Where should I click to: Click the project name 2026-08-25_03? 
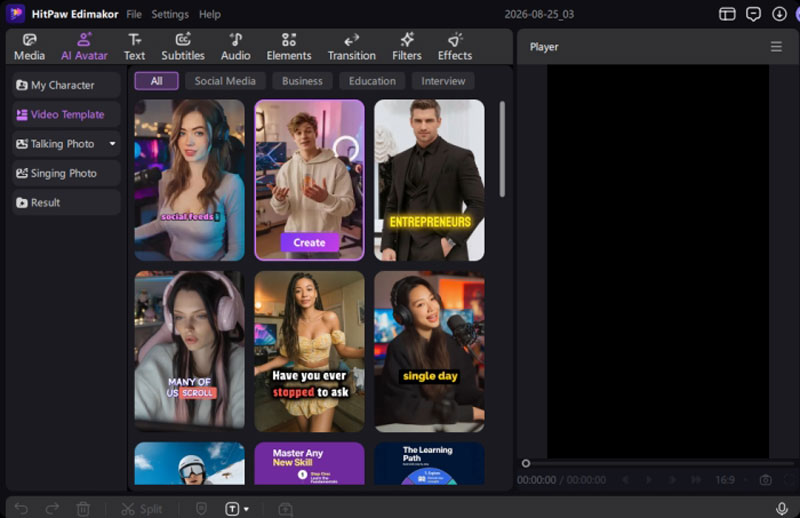pyautogui.click(x=539, y=14)
